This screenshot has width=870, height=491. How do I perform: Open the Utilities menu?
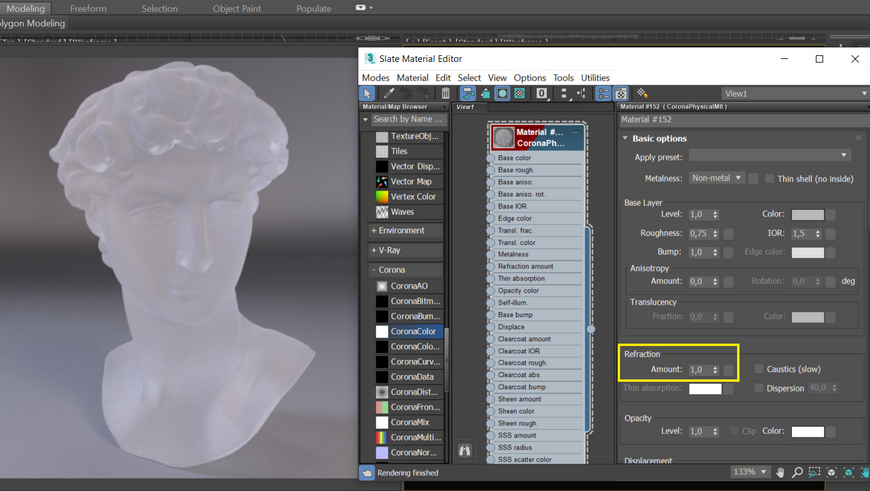tap(595, 78)
